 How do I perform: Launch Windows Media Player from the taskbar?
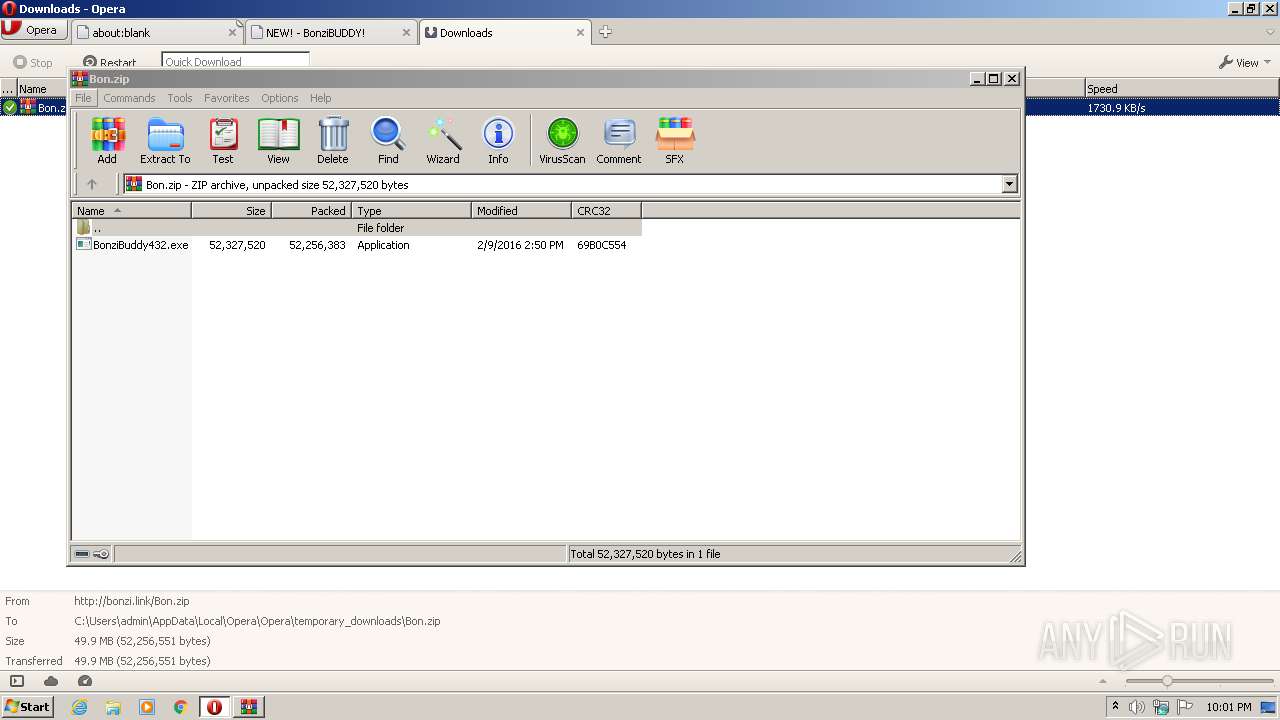[147, 707]
